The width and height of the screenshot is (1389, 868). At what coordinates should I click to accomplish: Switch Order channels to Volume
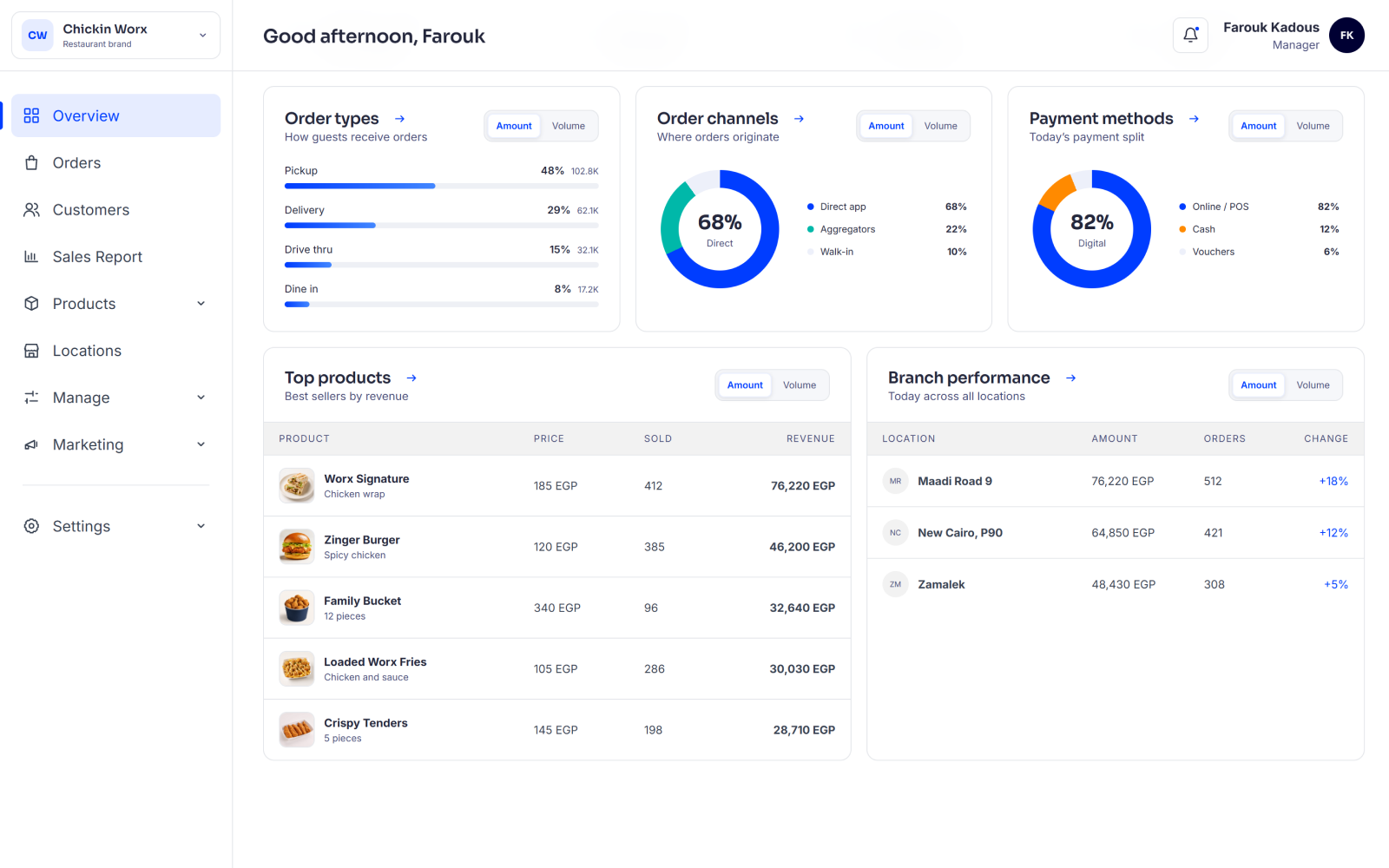point(940,126)
